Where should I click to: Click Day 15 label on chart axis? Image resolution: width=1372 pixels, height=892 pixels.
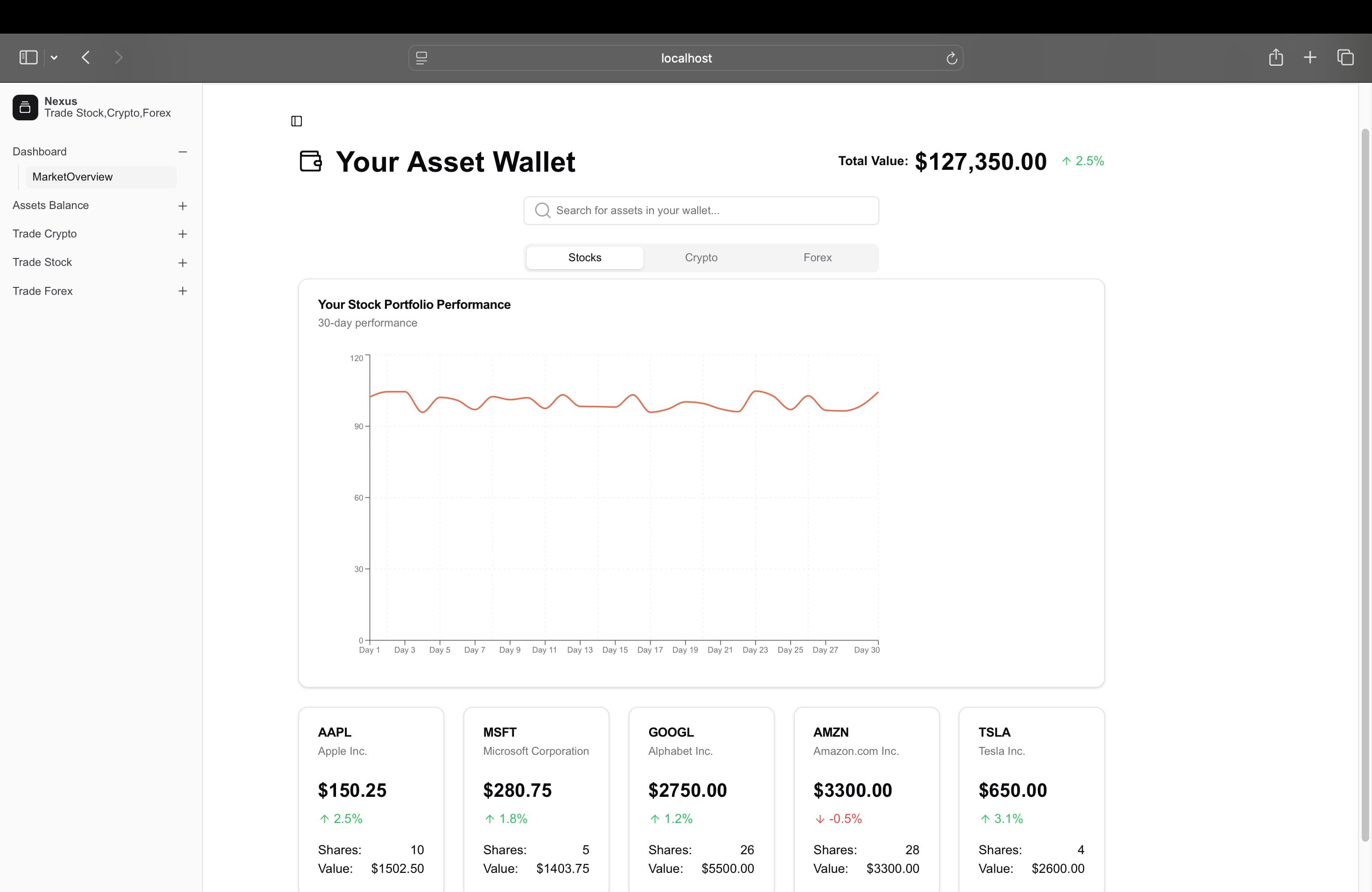(x=615, y=650)
